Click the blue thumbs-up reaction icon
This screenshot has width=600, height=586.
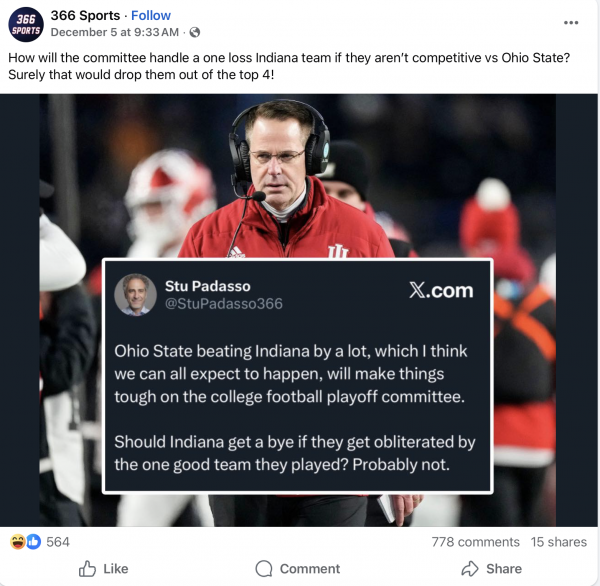click(x=34, y=542)
